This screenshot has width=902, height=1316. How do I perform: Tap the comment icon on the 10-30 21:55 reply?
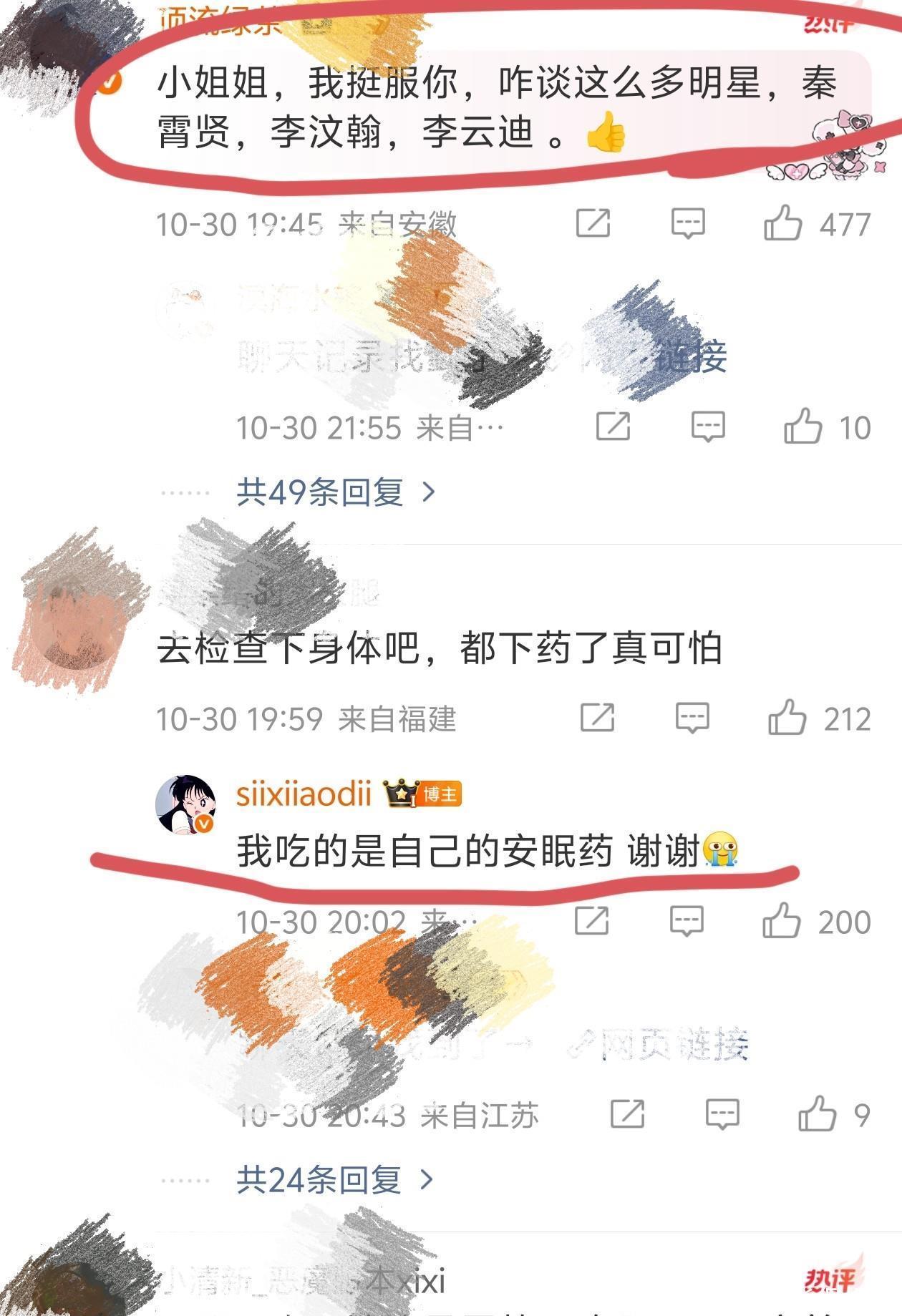pos(708,427)
